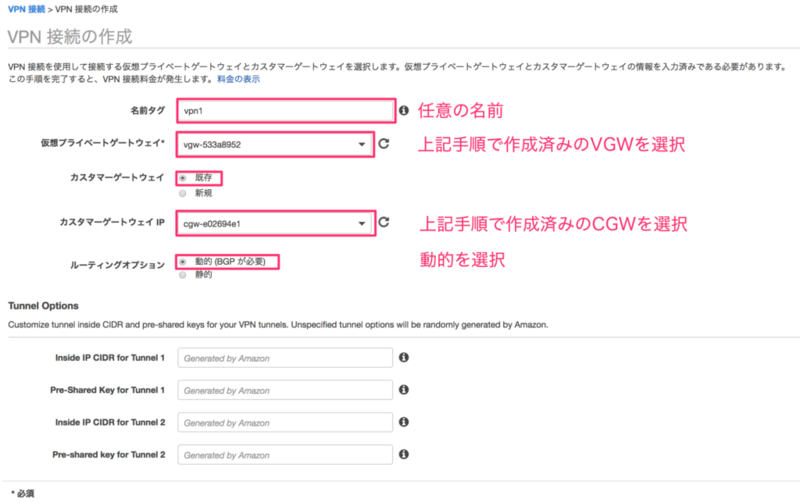
Task: Focus the Inside IP CIDR for Tunnel 2 field
Action: [285, 422]
